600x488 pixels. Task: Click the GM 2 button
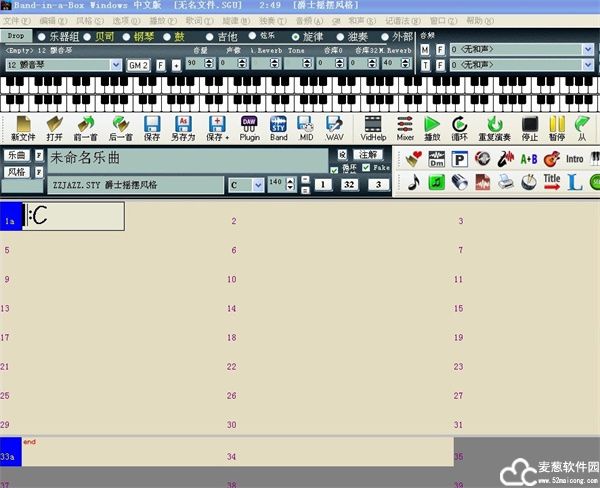pos(138,65)
